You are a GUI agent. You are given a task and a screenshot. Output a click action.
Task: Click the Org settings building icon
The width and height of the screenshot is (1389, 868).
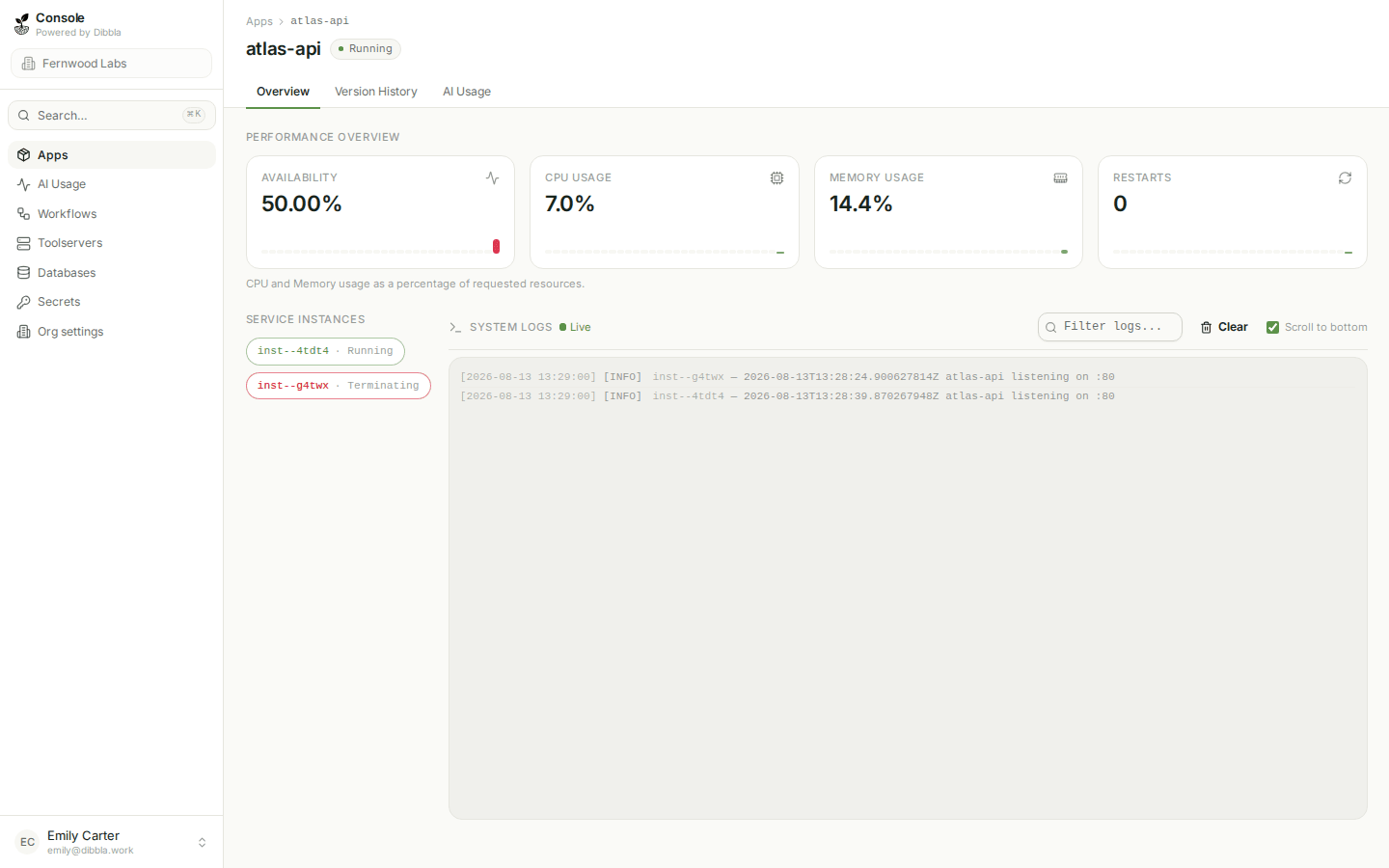click(x=24, y=332)
